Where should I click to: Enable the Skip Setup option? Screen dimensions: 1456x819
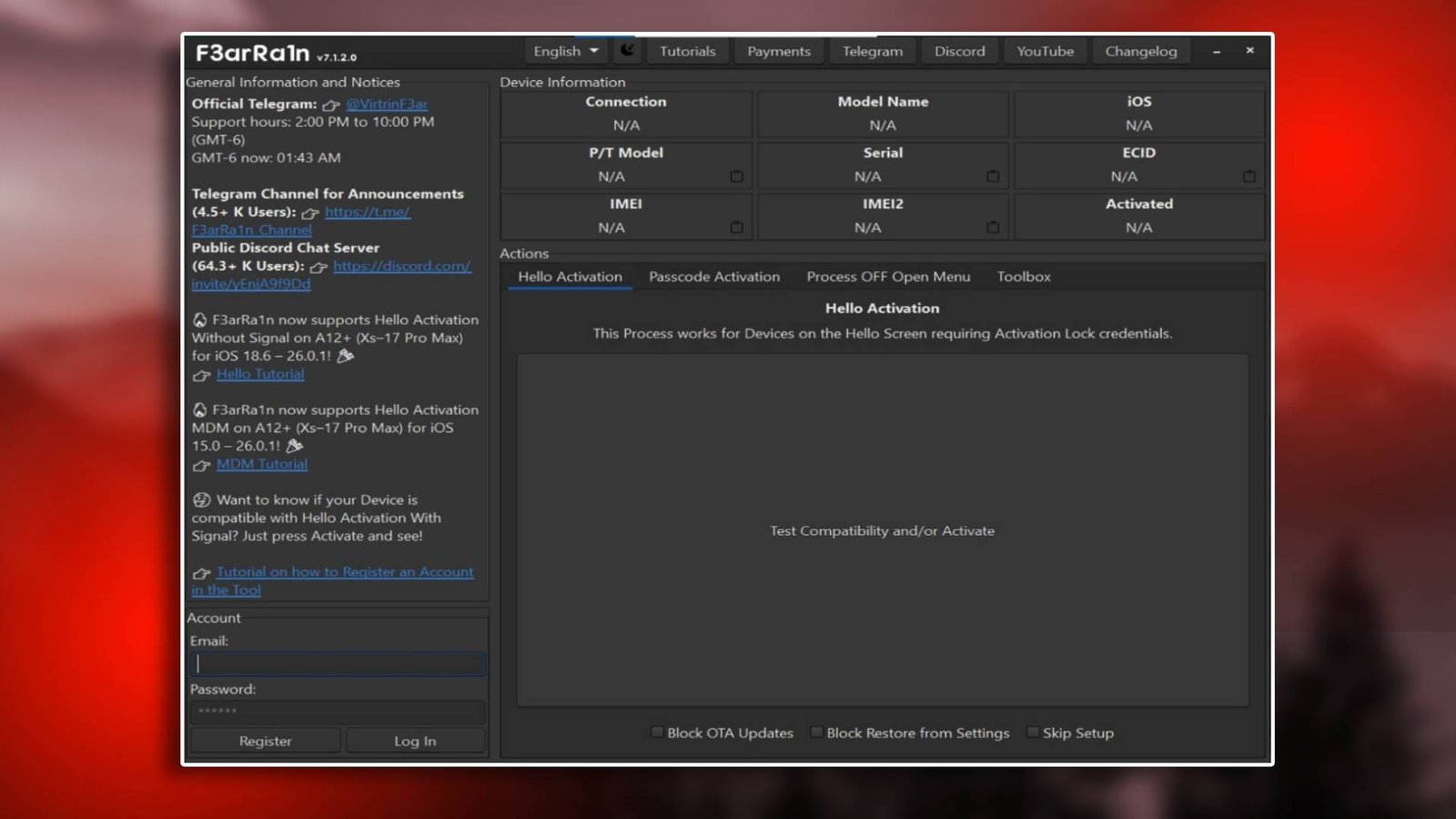point(1033,731)
